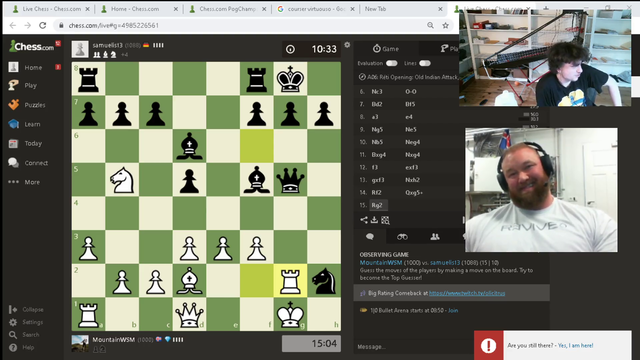
Task: Open the chat bubble tab
Action: point(370,237)
